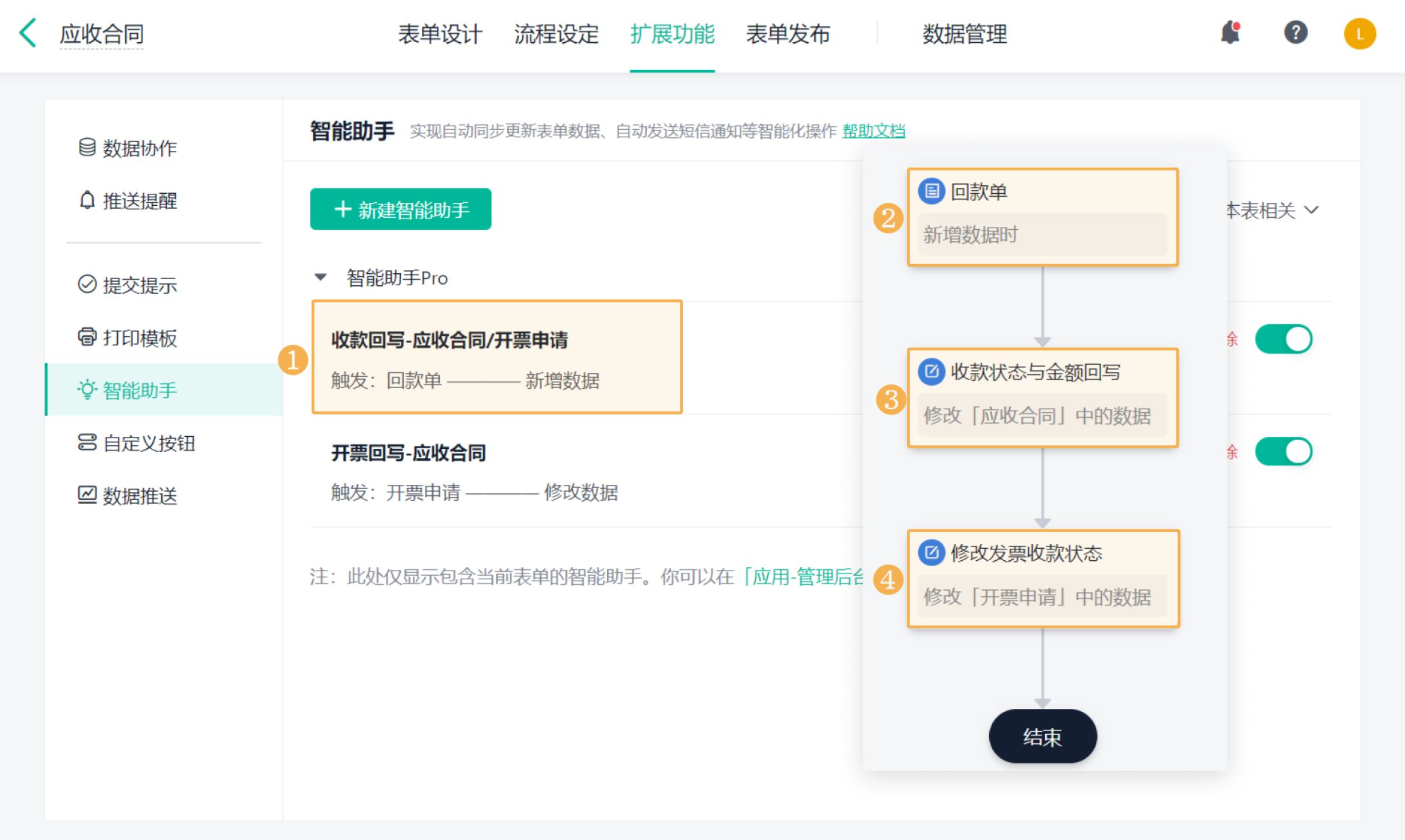Screen dimensions: 1405x840
Task: Select 自定义按钮 in sidebar
Action: coord(136,443)
